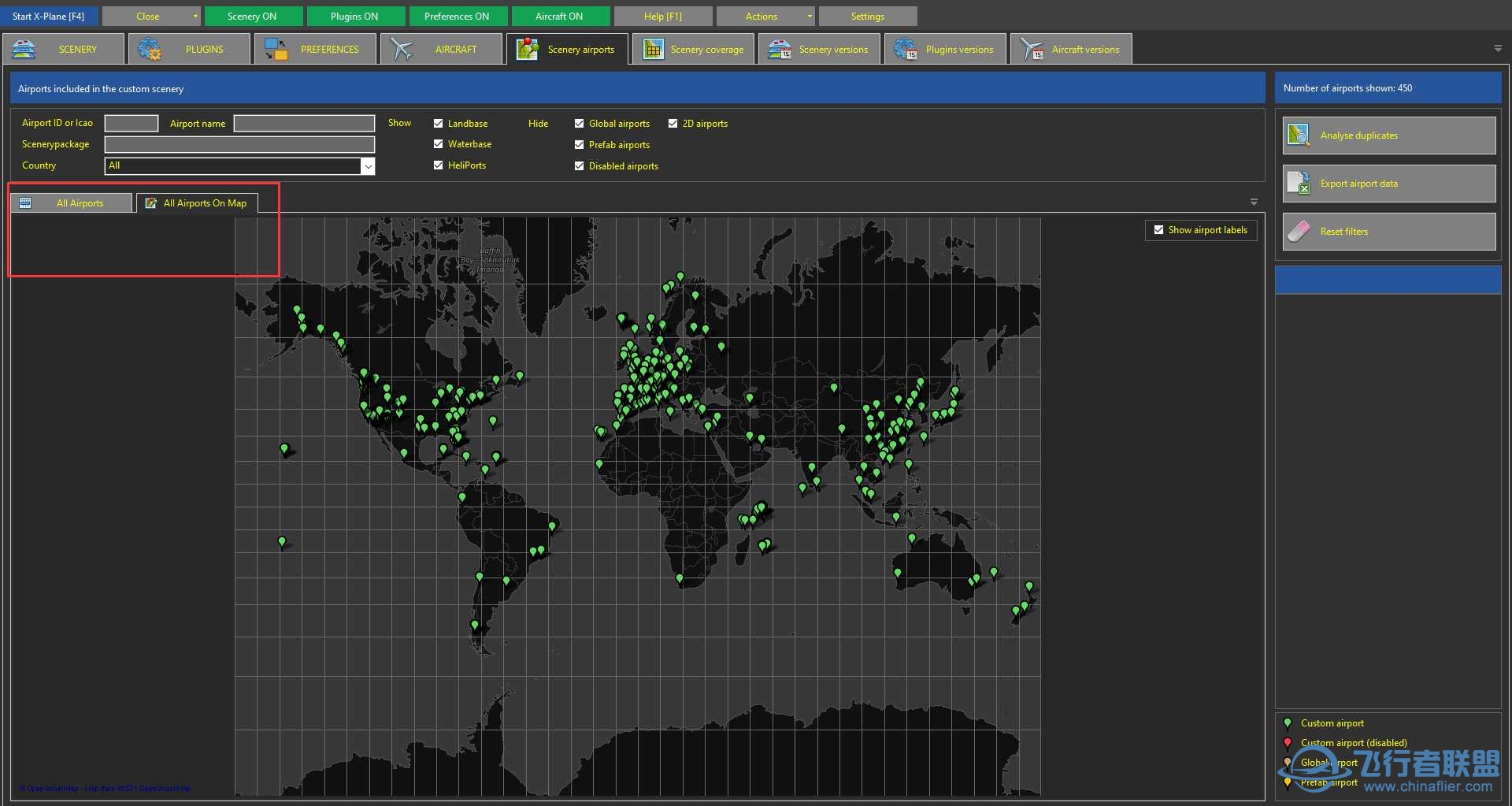This screenshot has height=806, width=1512.
Task: Uncheck Hide Global airports
Action: pyautogui.click(x=579, y=124)
